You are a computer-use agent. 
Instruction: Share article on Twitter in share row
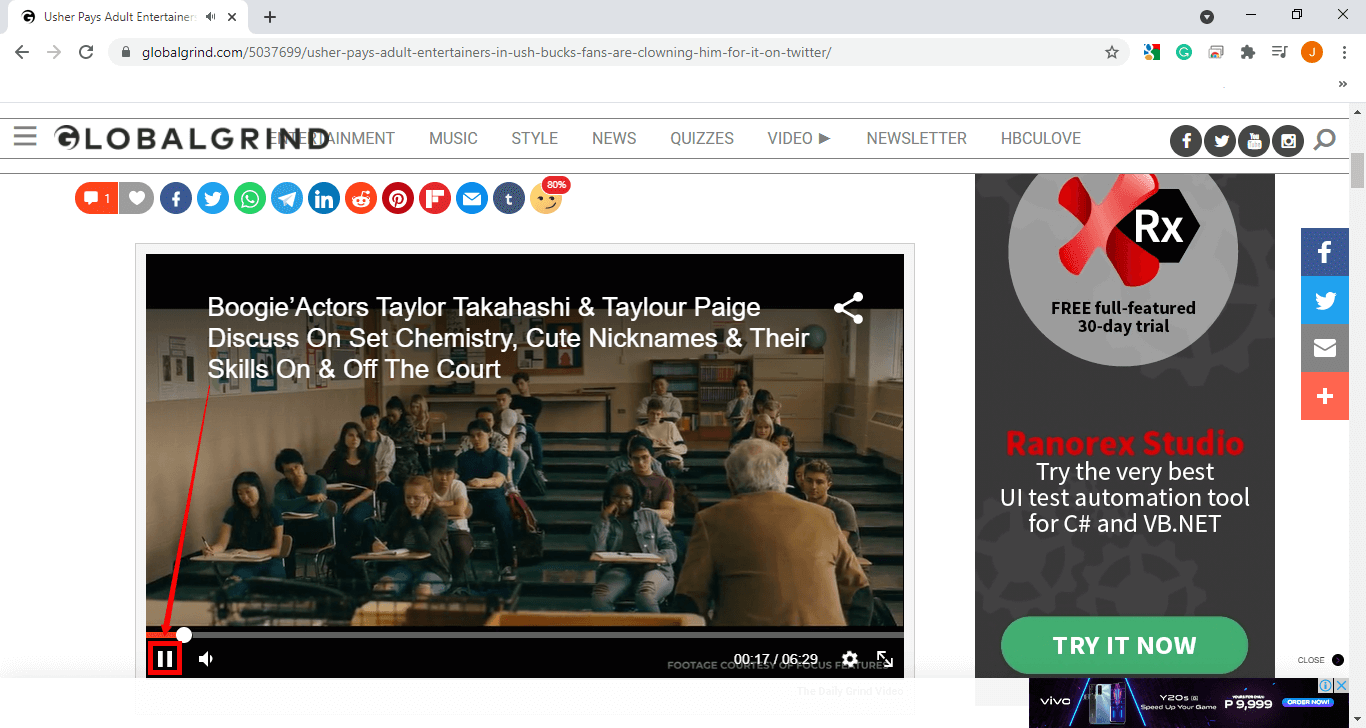[x=213, y=198]
